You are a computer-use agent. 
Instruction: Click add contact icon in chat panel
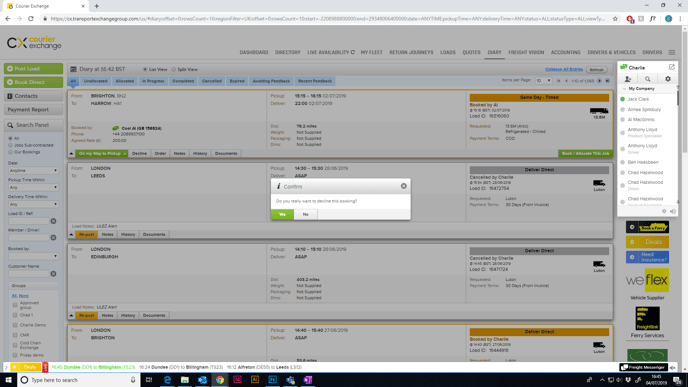628,79
